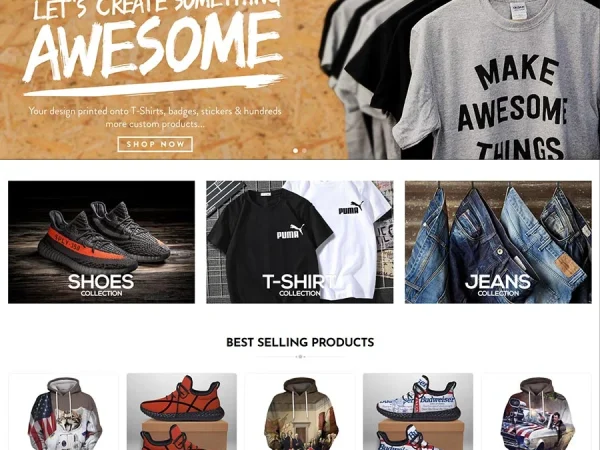This screenshot has height=450, width=600.
Task: Open the SHOES collection banner
Action: click(101, 242)
